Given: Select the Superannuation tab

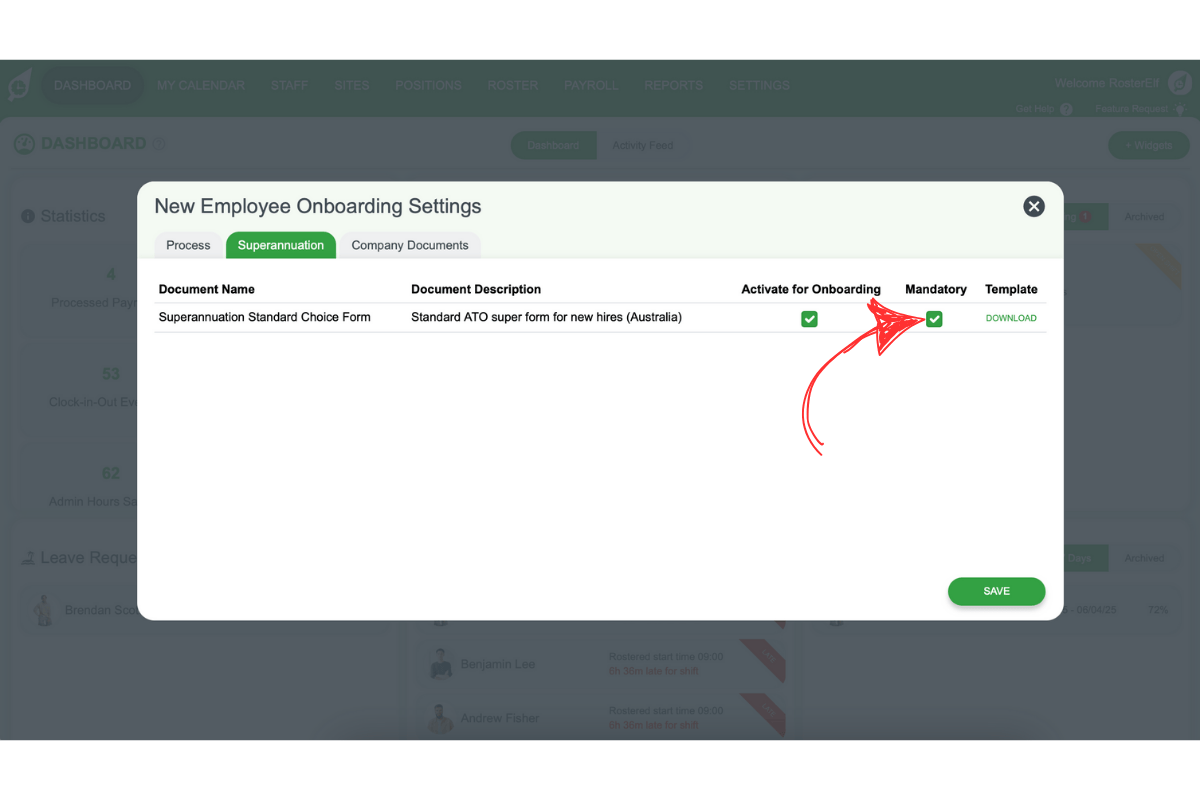Looking at the screenshot, I should click(281, 245).
